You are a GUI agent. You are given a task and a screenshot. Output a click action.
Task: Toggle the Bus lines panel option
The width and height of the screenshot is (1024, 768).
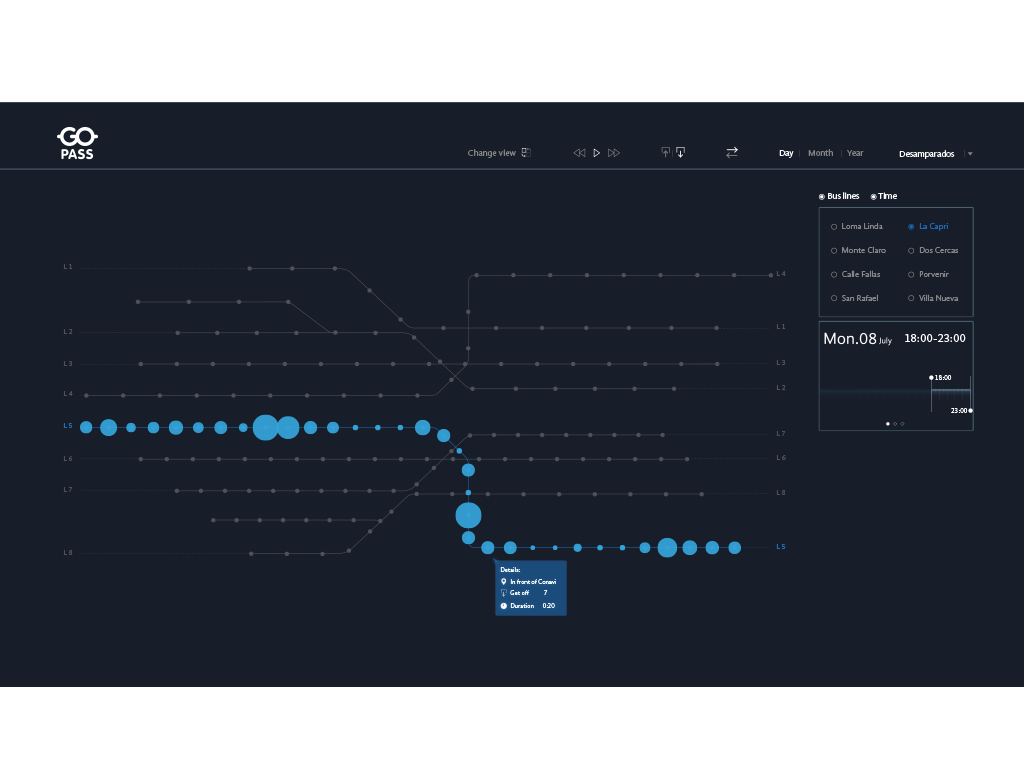click(822, 197)
